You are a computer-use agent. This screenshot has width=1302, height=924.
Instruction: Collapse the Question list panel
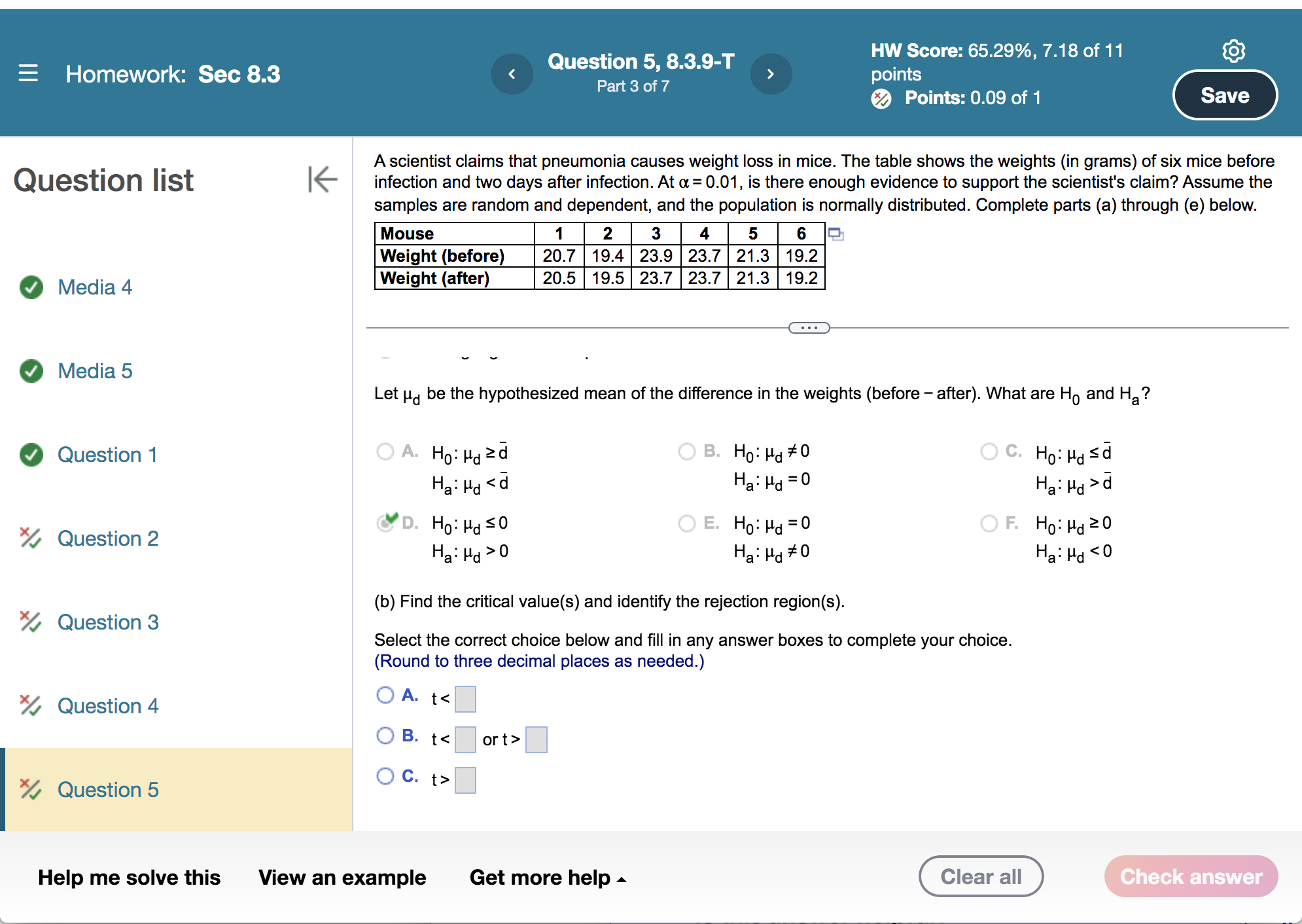(x=323, y=179)
